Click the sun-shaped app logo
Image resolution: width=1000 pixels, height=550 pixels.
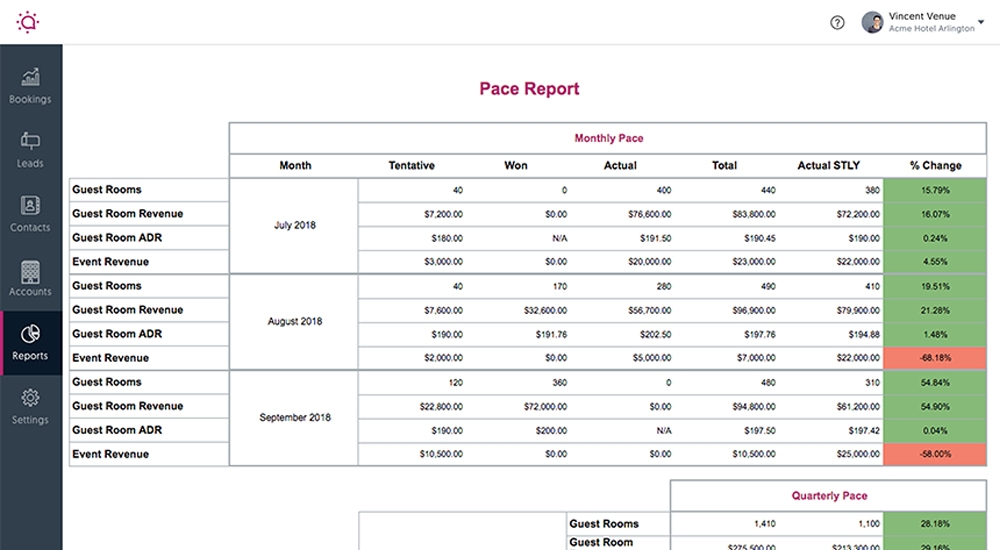click(27, 22)
